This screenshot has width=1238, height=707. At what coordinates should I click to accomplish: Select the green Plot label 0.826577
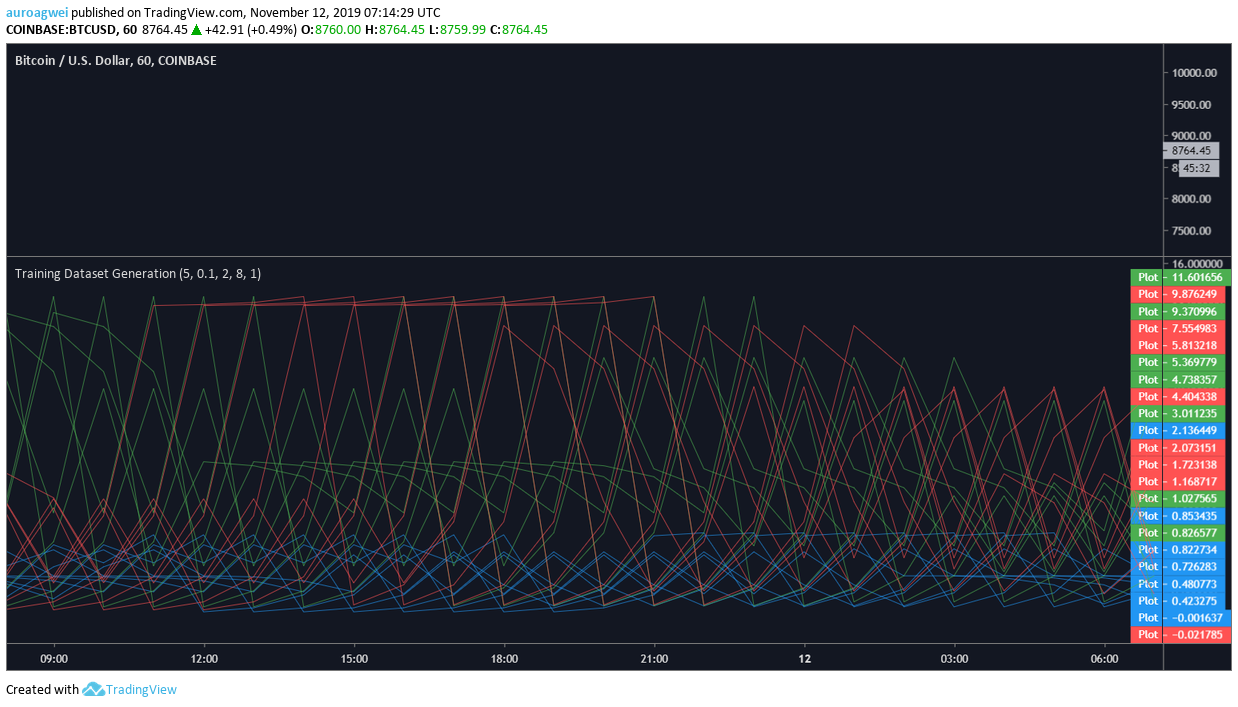1177,532
